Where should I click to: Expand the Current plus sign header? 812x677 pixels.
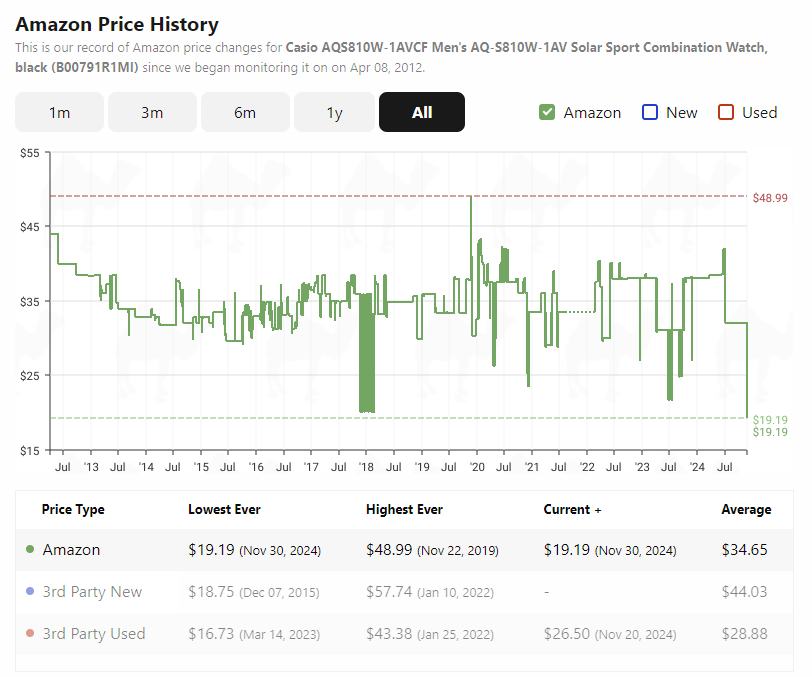point(598,510)
